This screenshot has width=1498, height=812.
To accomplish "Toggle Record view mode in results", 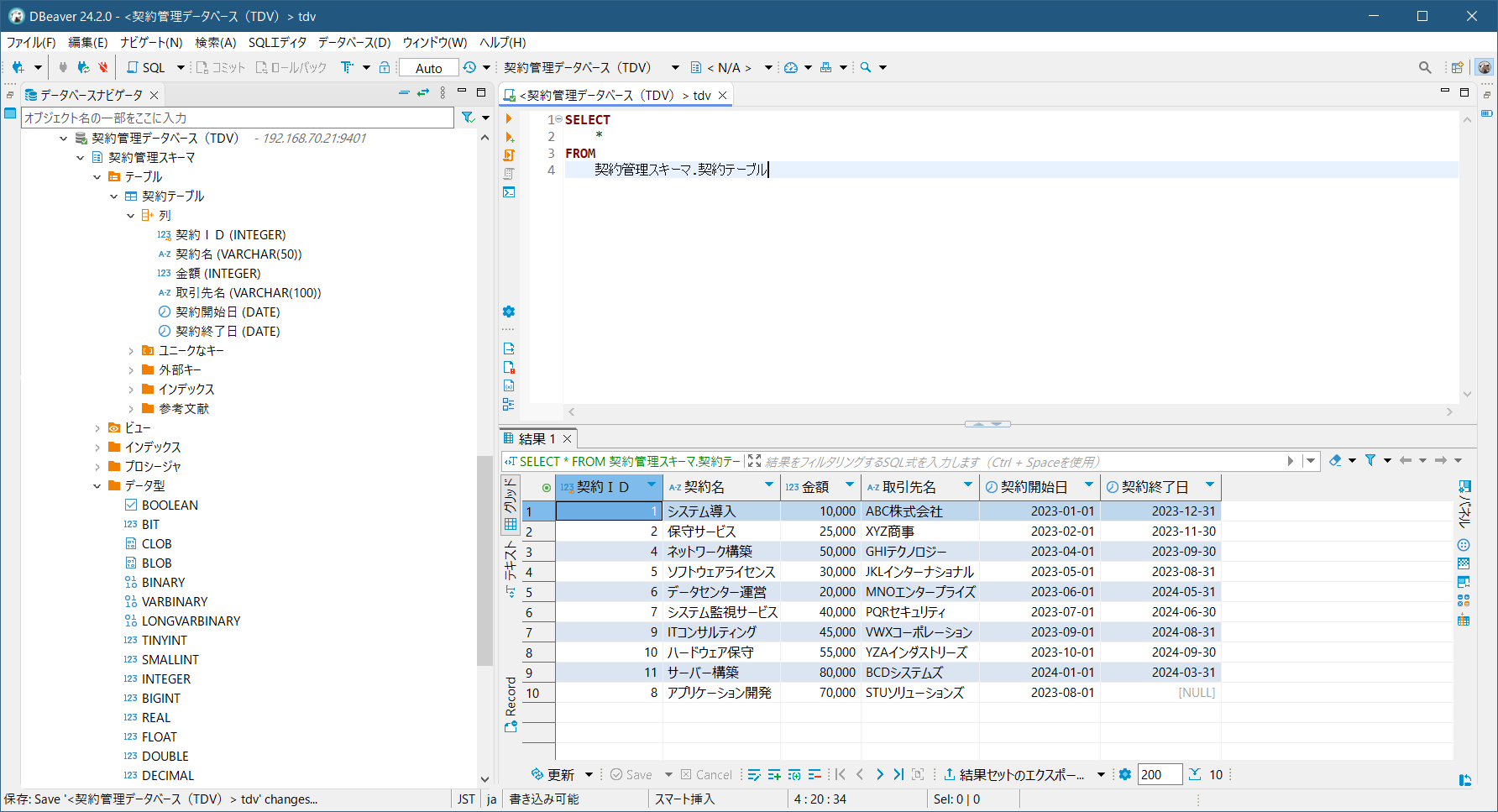I will [x=511, y=704].
